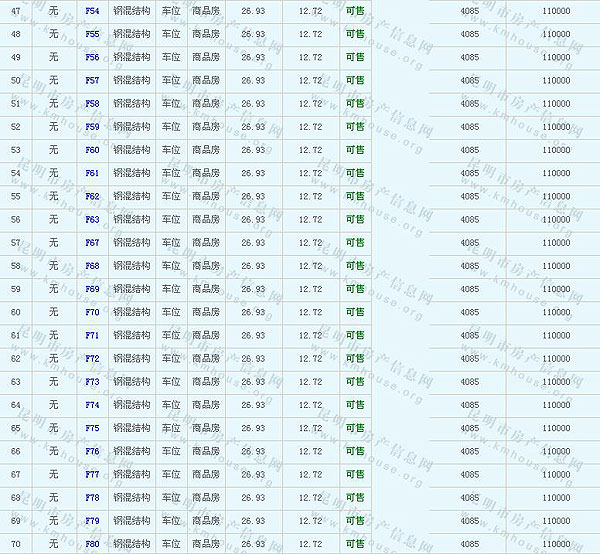Open the F60 unit link
The width and height of the screenshot is (600, 554).
(x=92, y=150)
